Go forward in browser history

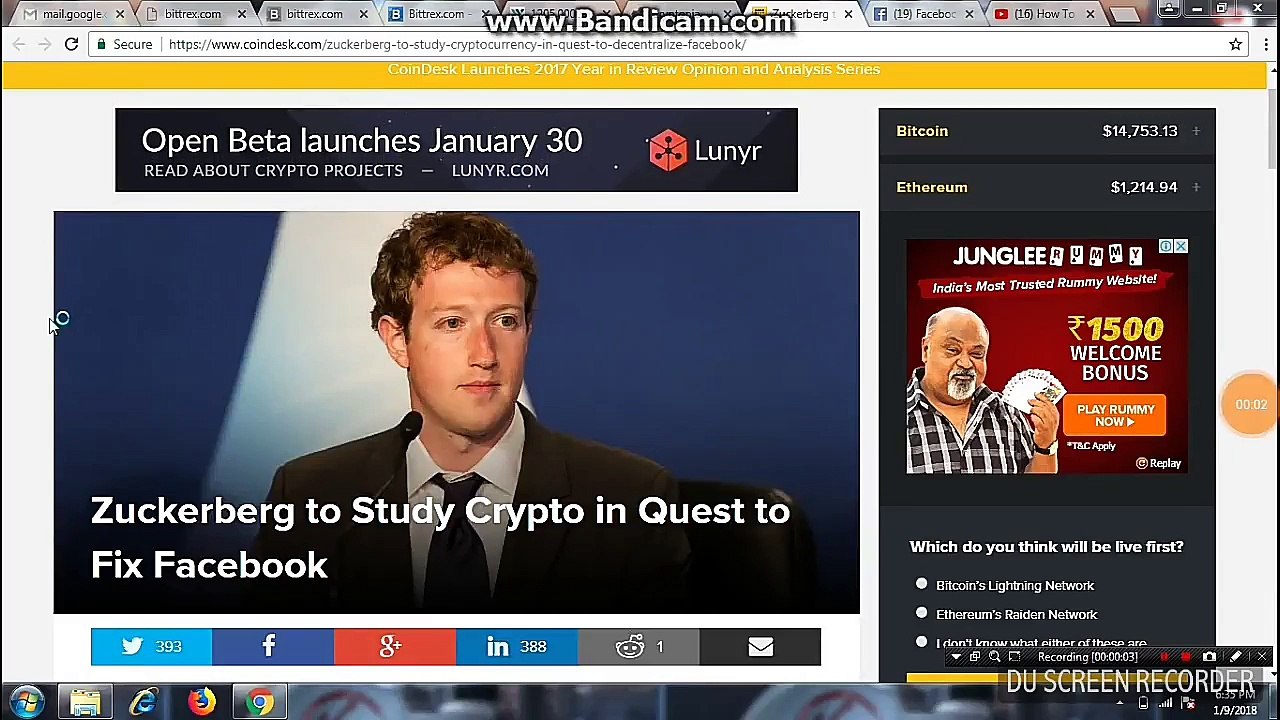coord(45,44)
